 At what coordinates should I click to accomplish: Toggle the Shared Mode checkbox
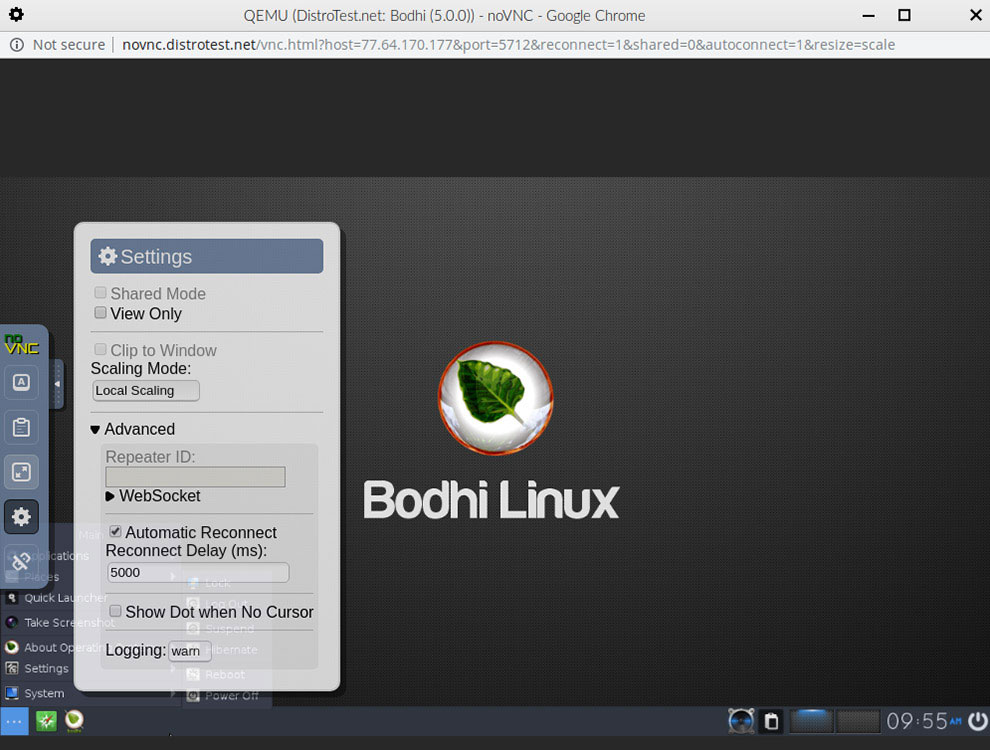(x=100, y=293)
